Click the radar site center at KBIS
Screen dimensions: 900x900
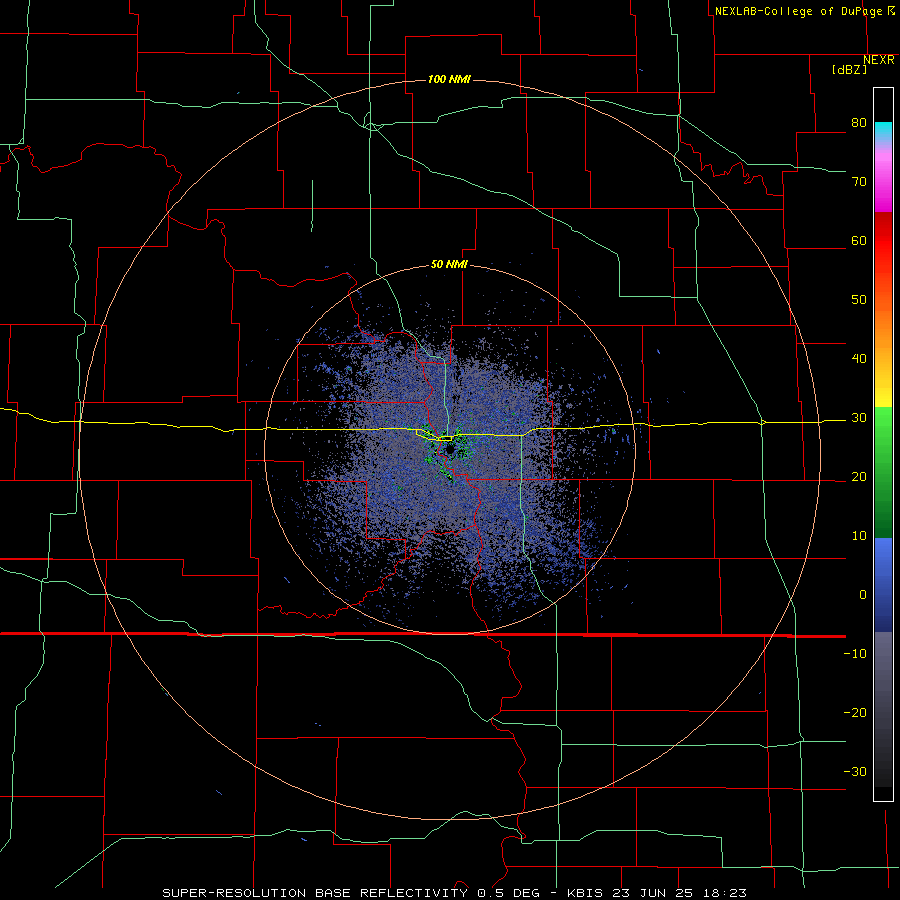coord(450,449)
